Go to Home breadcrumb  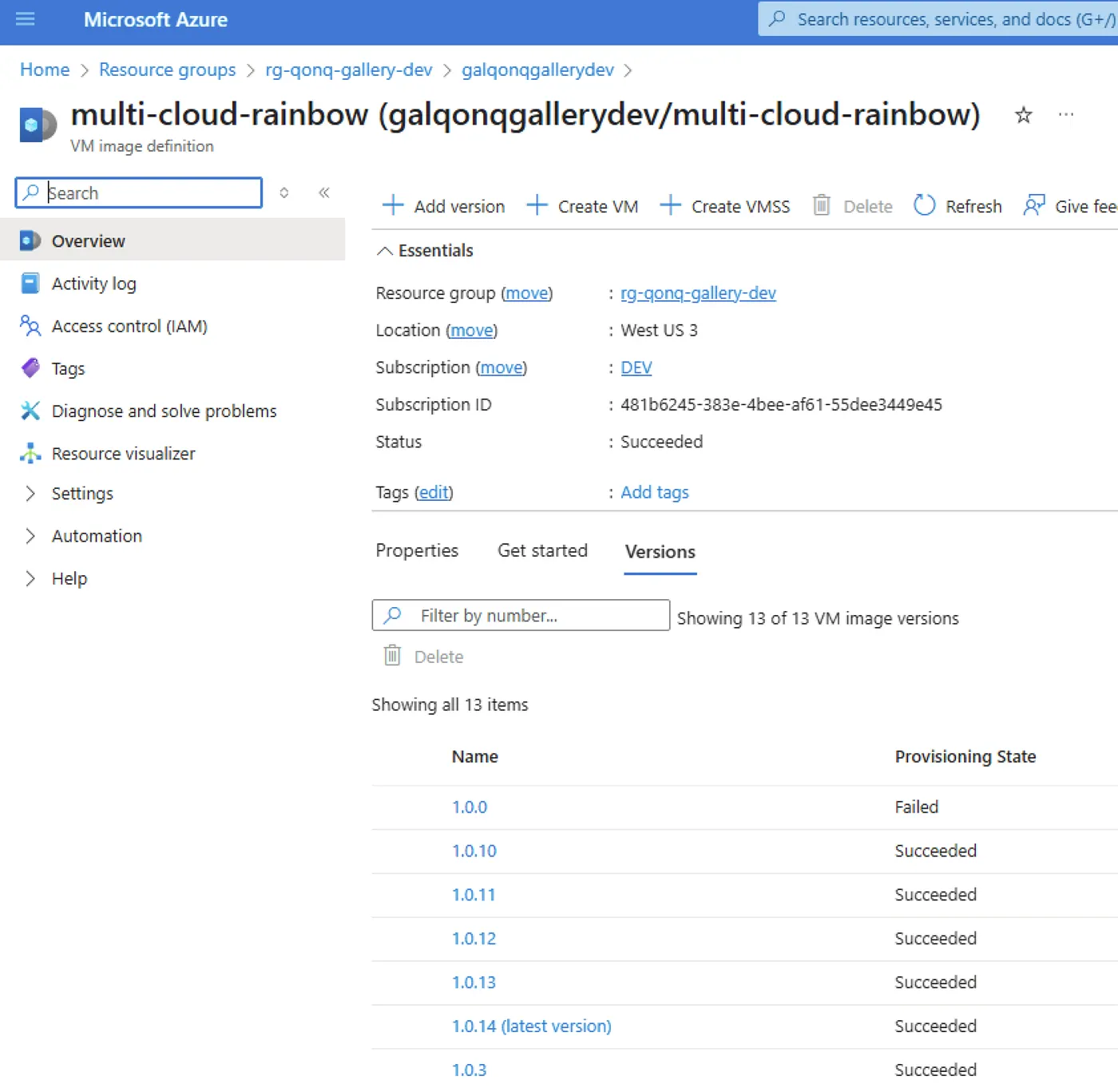(x=45, y=69)
